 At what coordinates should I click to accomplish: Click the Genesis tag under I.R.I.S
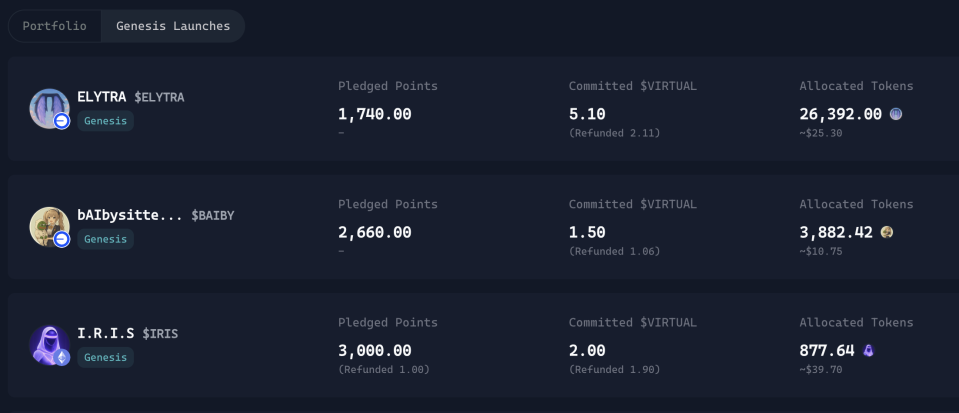click(x=105, y=357)
